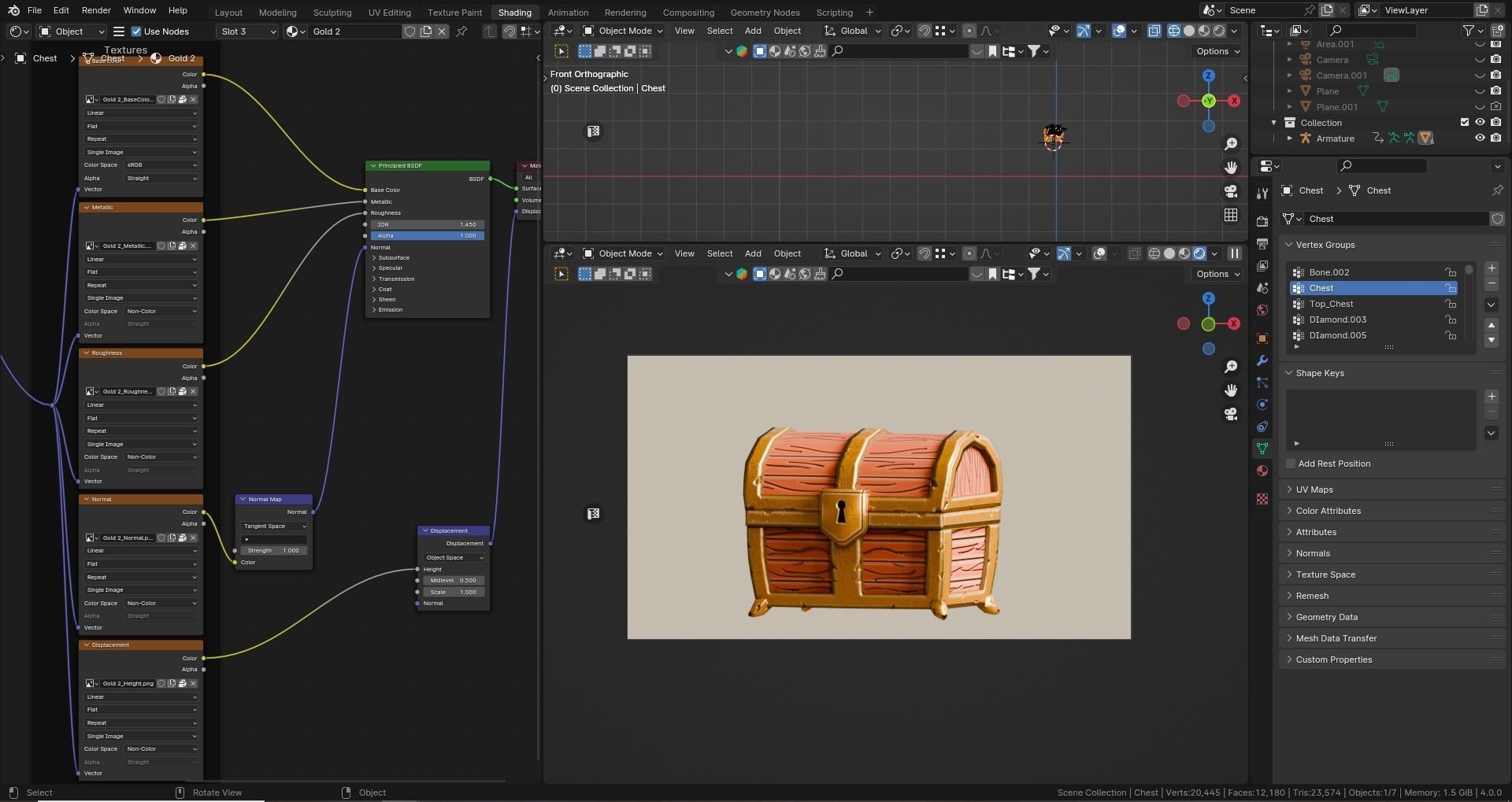Open the Render menu
Screen dimensions: 1512x802
point(96,10)
